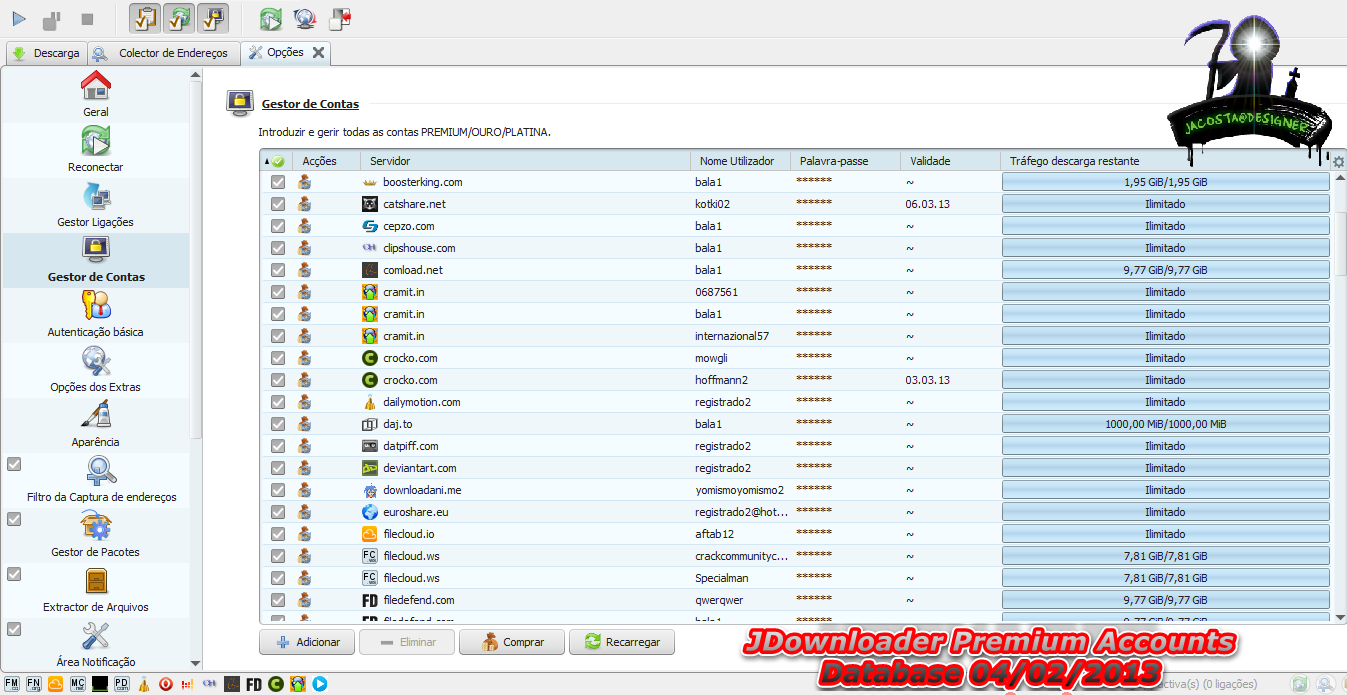Click the Start downloads play icon
The width and height of the screenshot is (1347, 695).
20,19
